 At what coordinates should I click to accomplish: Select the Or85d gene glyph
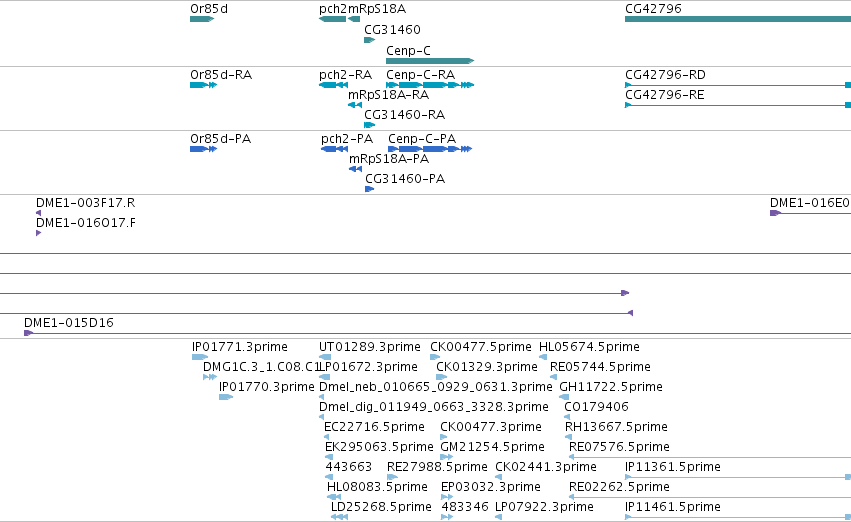coord(202,19)
